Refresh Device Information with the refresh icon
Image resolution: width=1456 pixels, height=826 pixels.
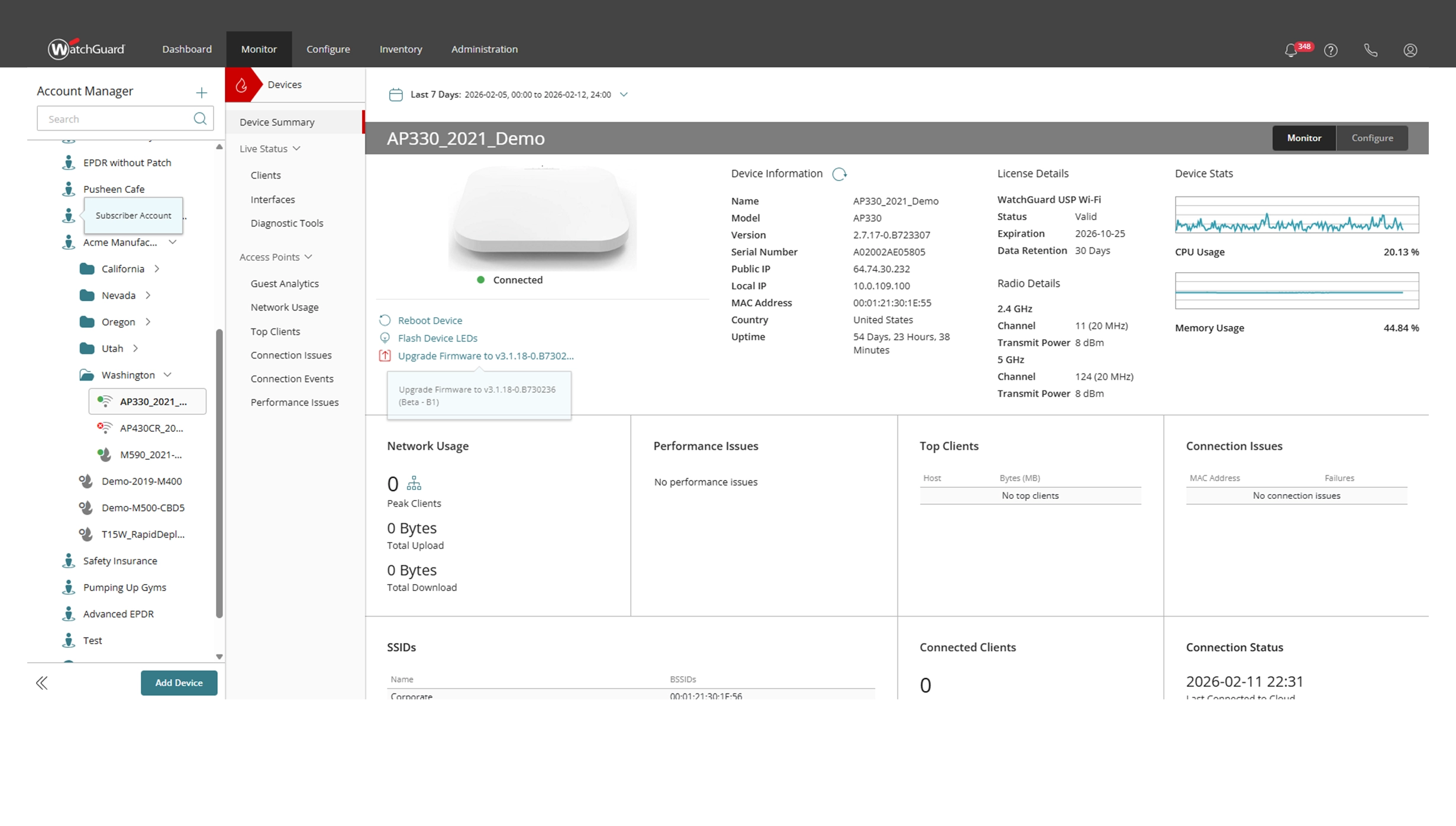click(x=839, y=174)
